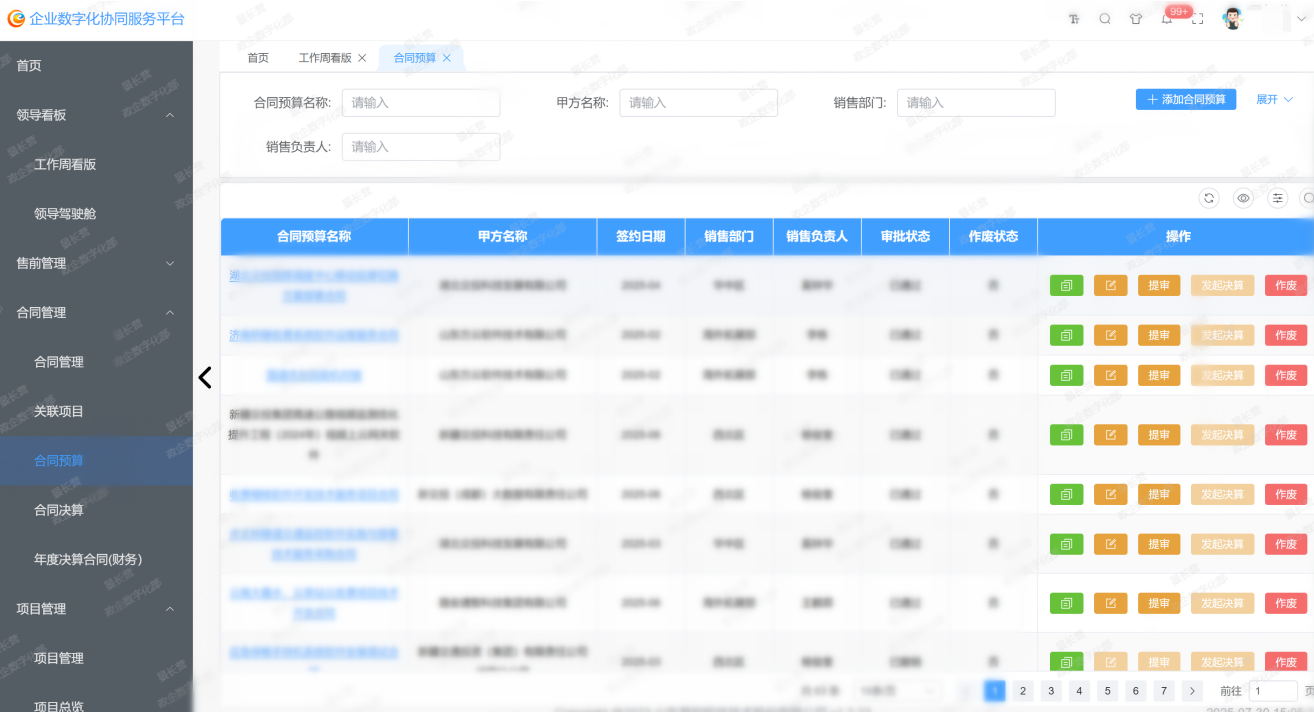Click the orange edit icon in second row
The height and width of the screenshot is (712, 1314).
[x=1110, y=335]
